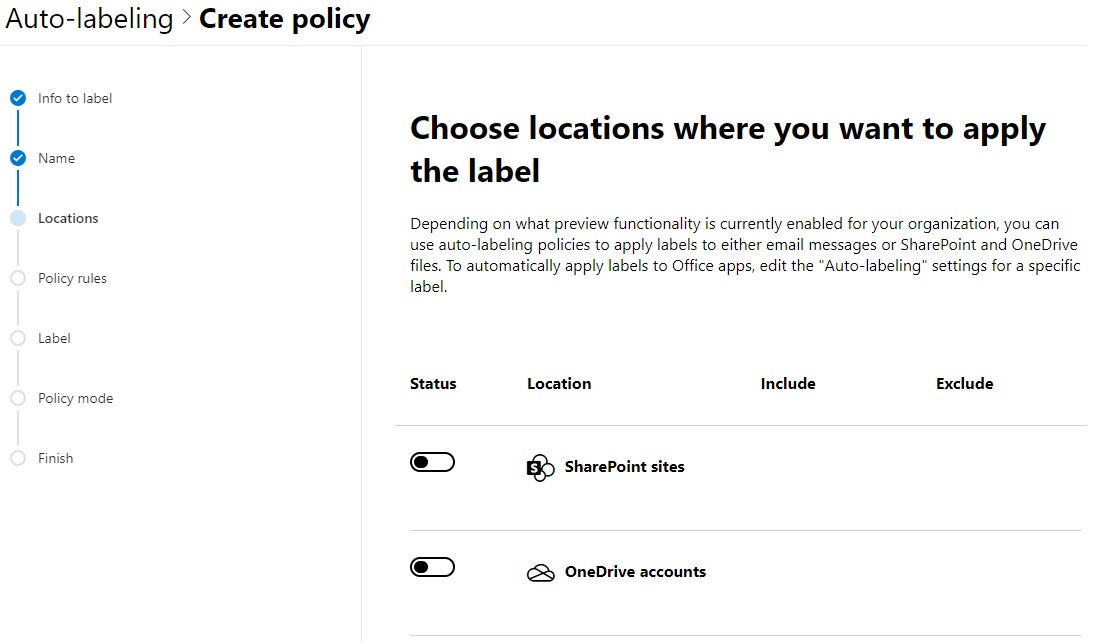Click the Label step circle
Viewport: 1094px width, 643px height.
[18, 338]
